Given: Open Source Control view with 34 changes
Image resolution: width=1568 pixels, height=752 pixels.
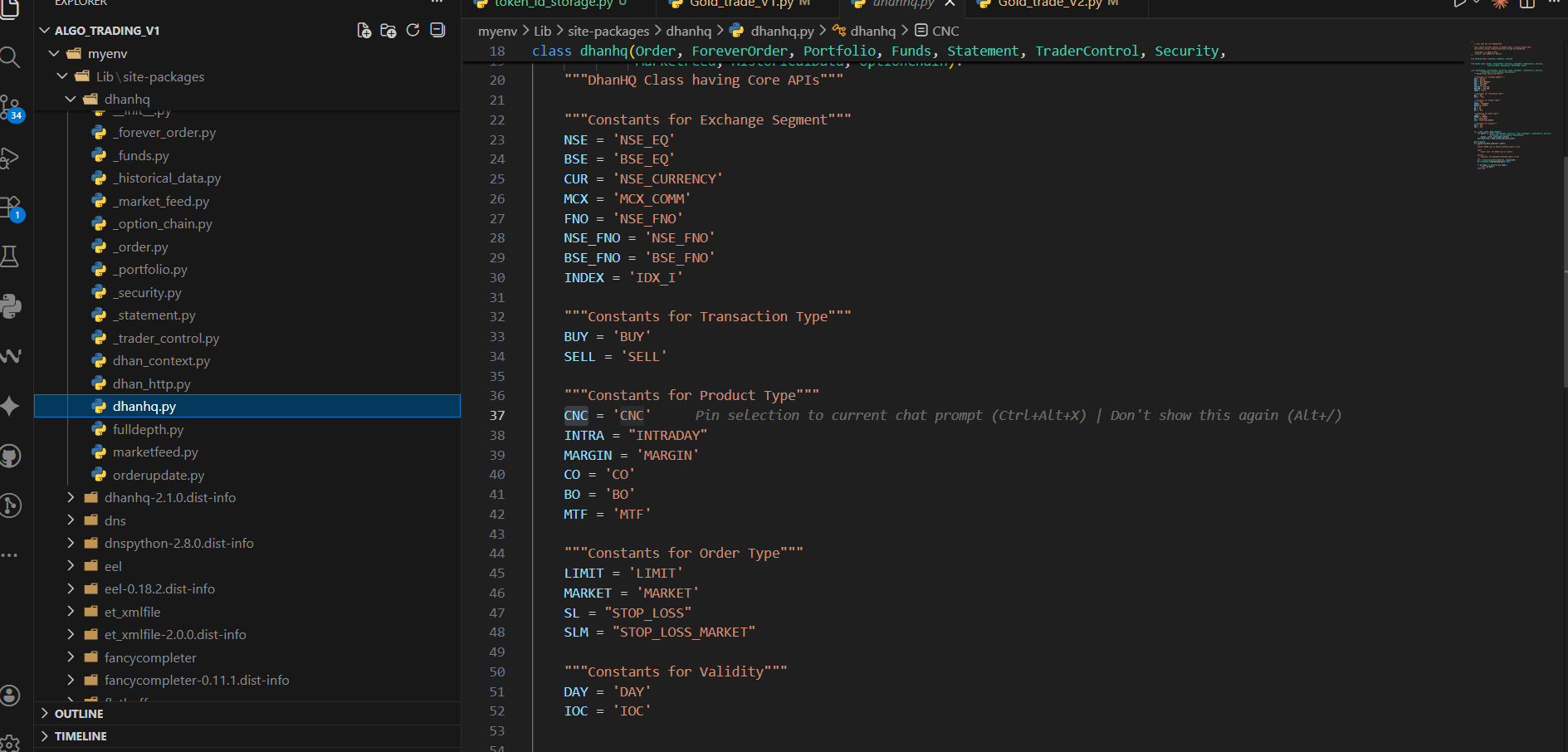Looking at the screenshot, I should [x=11, y=107].
